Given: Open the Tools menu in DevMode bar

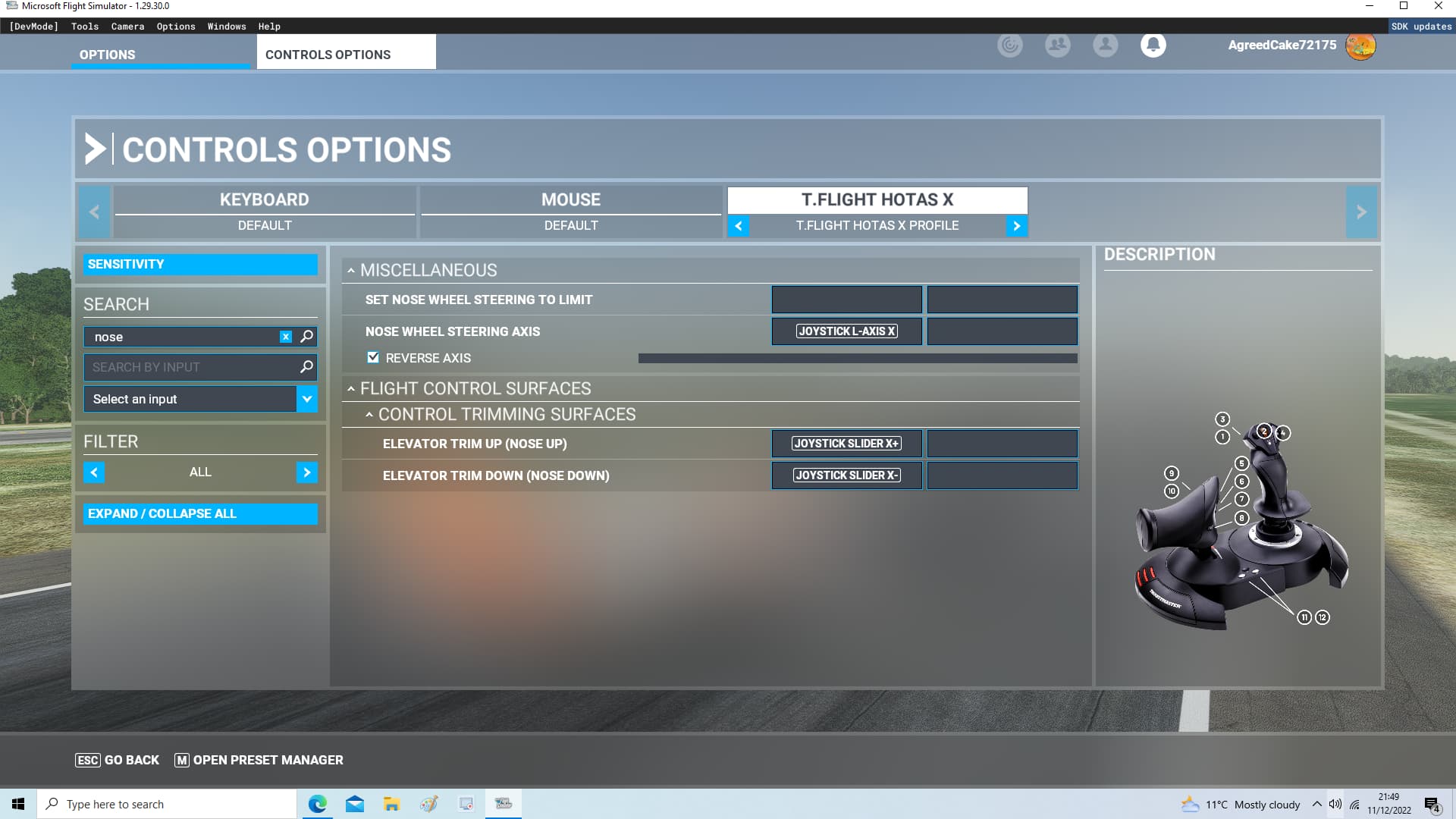Looking at the screenshot, I should coord(85,27).
